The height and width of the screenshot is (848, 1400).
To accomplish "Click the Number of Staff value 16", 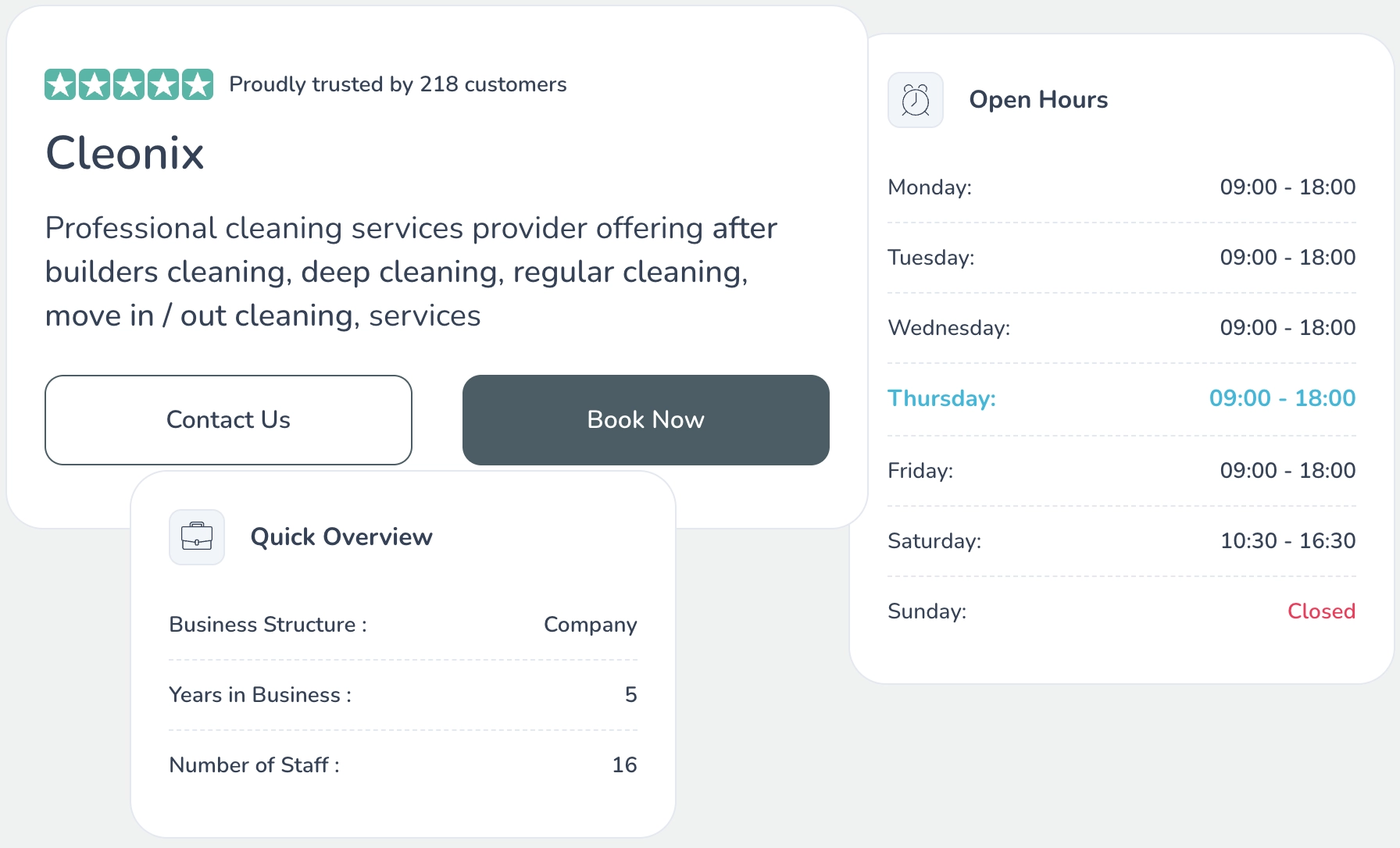I will pos(624,765).
